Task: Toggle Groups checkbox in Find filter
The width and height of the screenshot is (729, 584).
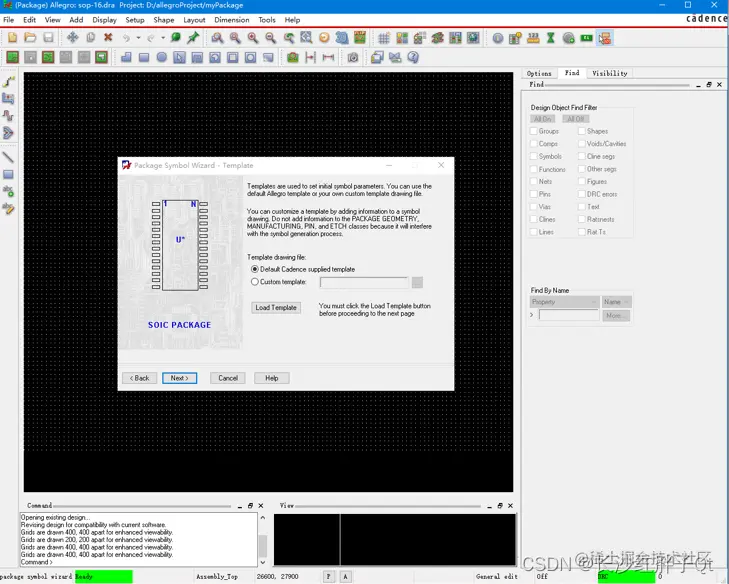Action: (x=534, y=131)
